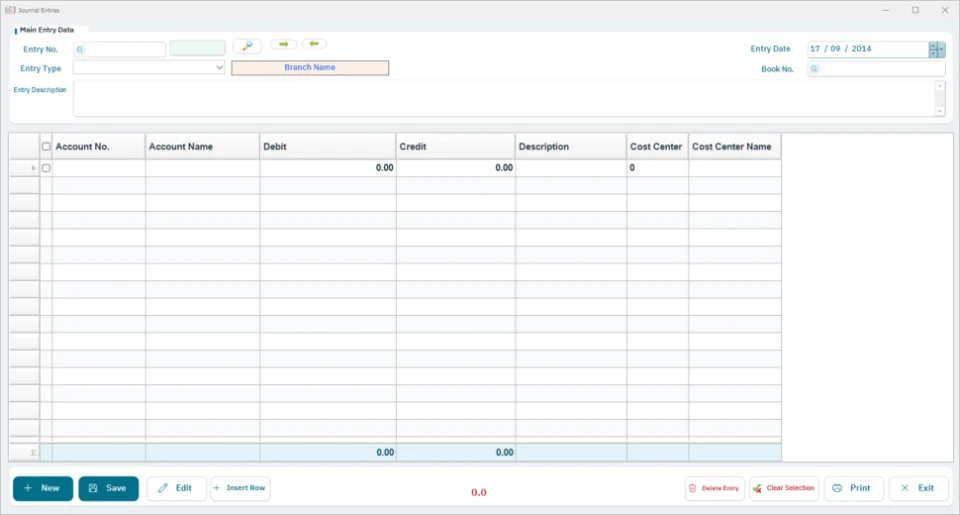Click Entry Description scrollbar down arrow
The image size is (960, 515).
(x=940, y=111)
